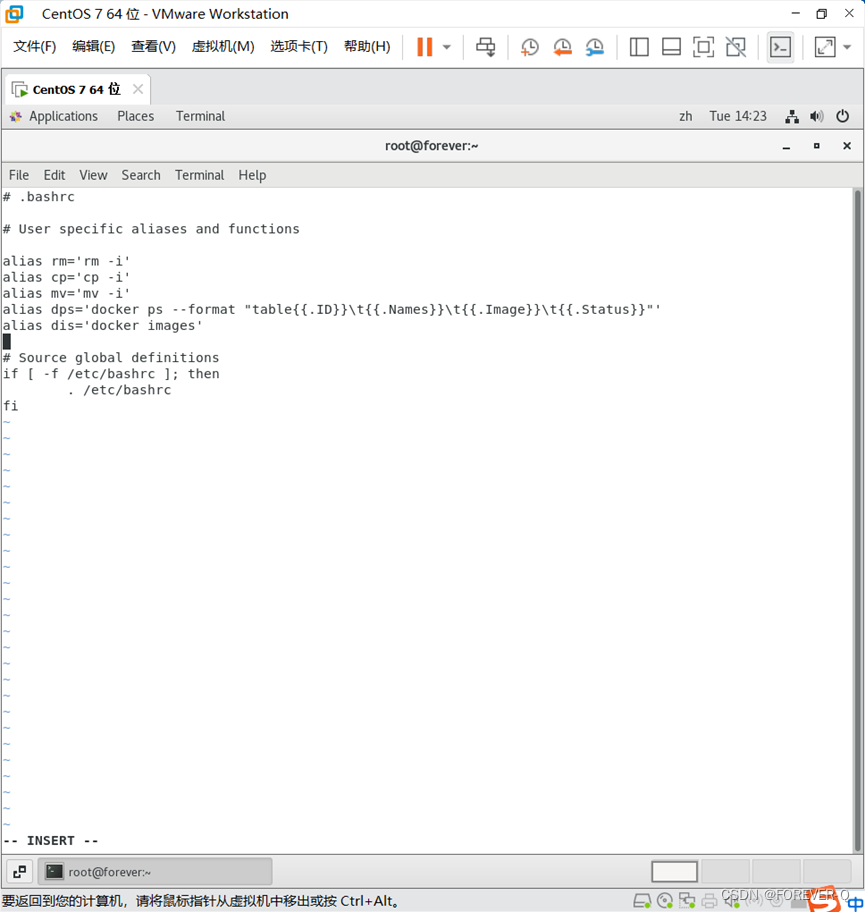This screenshot has height=912, width=865.
Task: Select the CentOS 7 64 位 tab
Action: pyautogui.click(x=76, y=90)
